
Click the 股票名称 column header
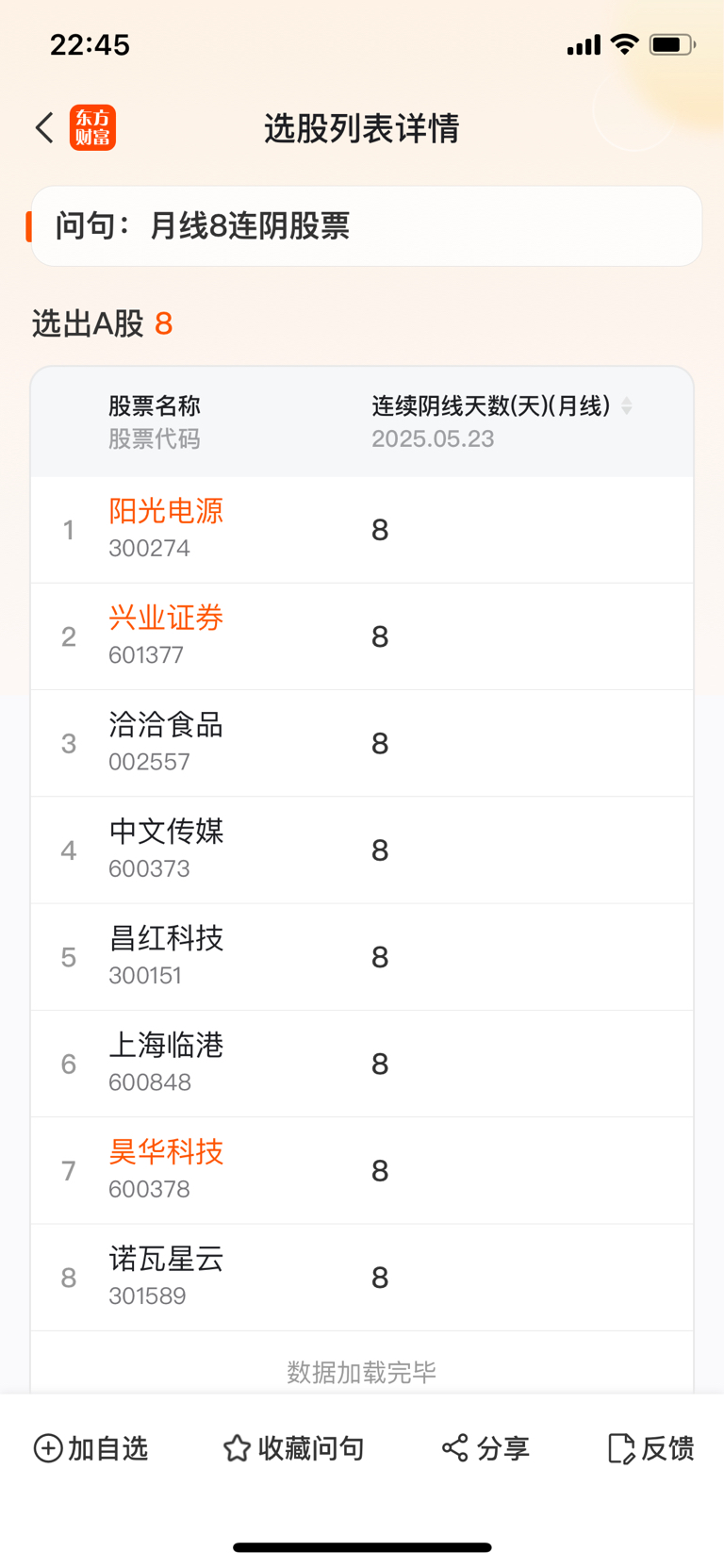pos(155,405)
